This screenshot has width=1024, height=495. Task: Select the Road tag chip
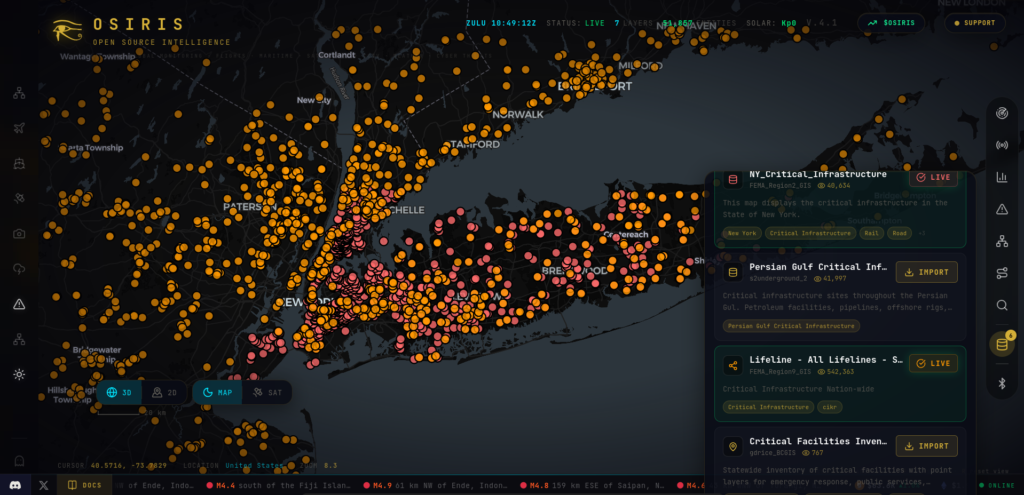pyautogui.click(x=899, y=233)
